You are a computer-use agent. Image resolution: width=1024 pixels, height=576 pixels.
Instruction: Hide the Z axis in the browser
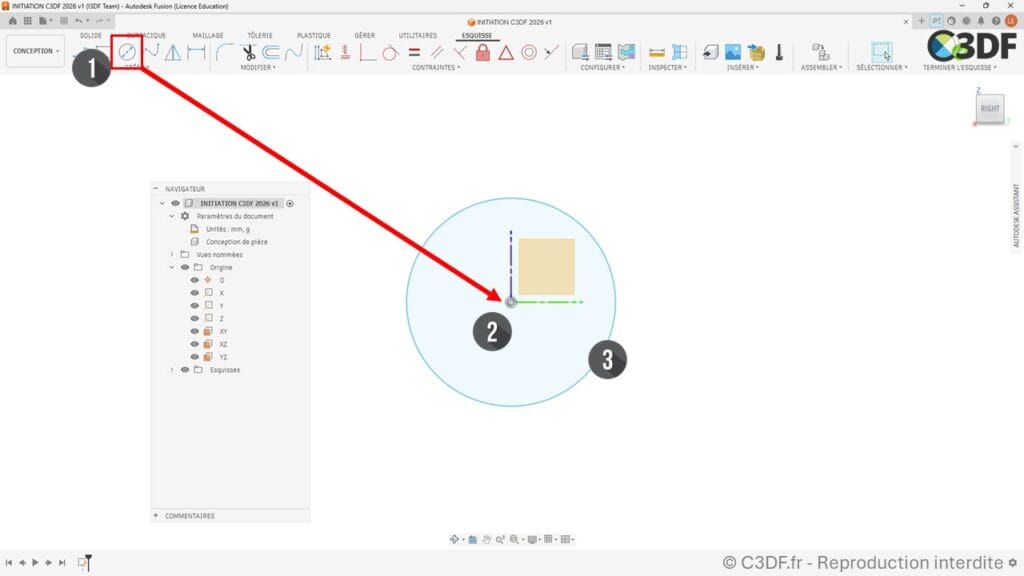click(x=194, y=318)
